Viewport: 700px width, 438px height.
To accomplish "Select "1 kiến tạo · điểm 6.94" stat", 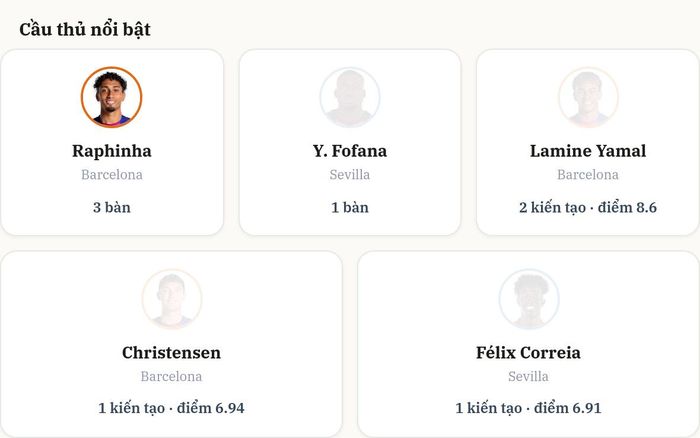I will coord(171,408).
